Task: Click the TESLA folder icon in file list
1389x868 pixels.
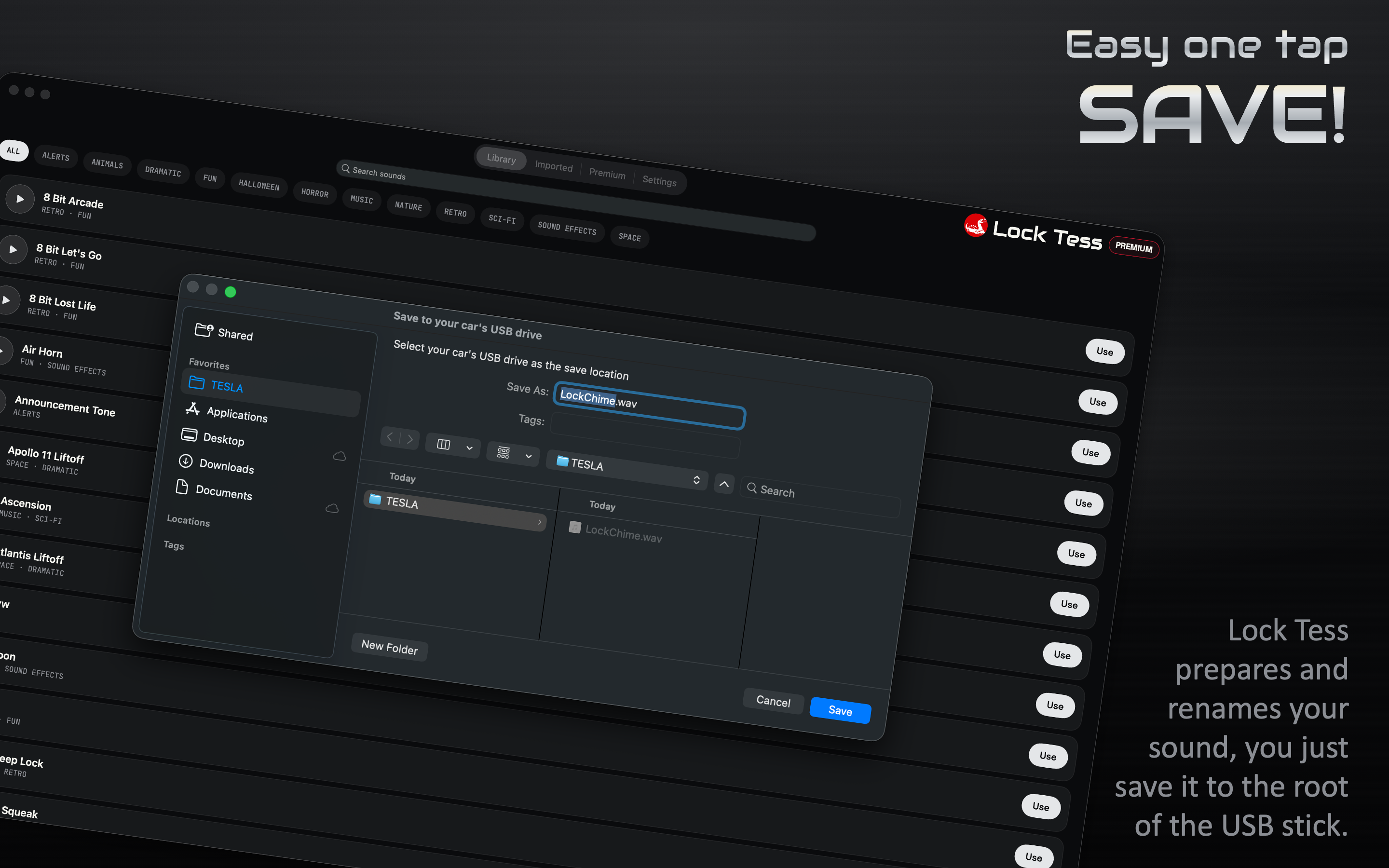Action: 375,499
